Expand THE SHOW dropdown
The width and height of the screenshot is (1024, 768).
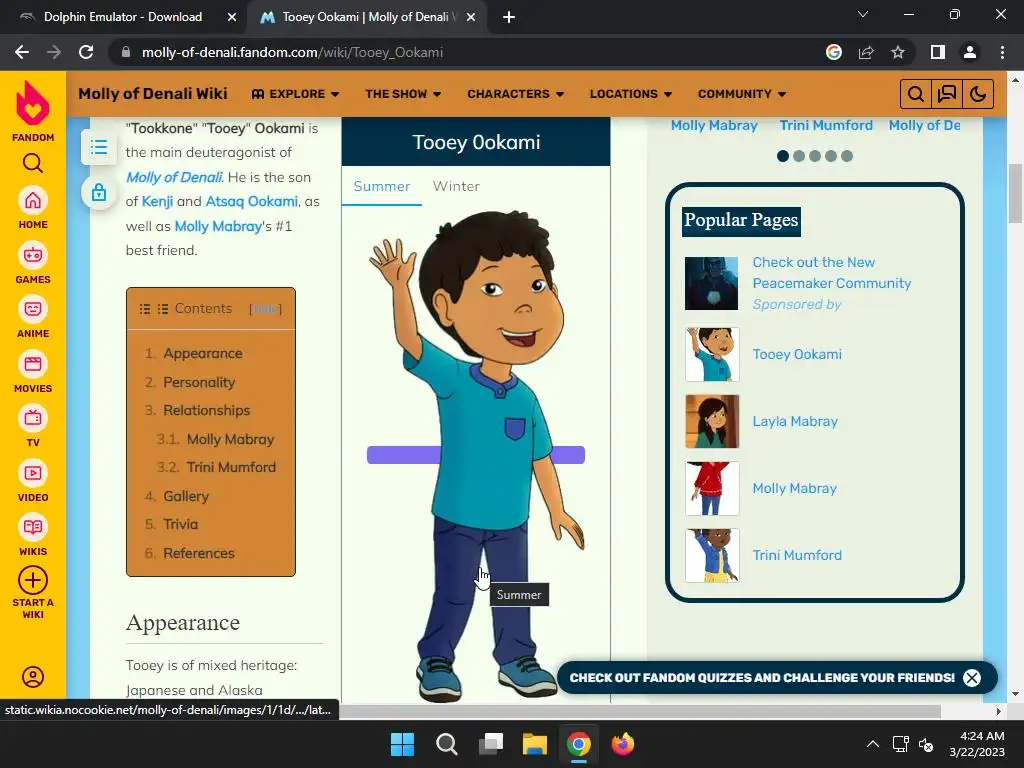click(403, 94)
